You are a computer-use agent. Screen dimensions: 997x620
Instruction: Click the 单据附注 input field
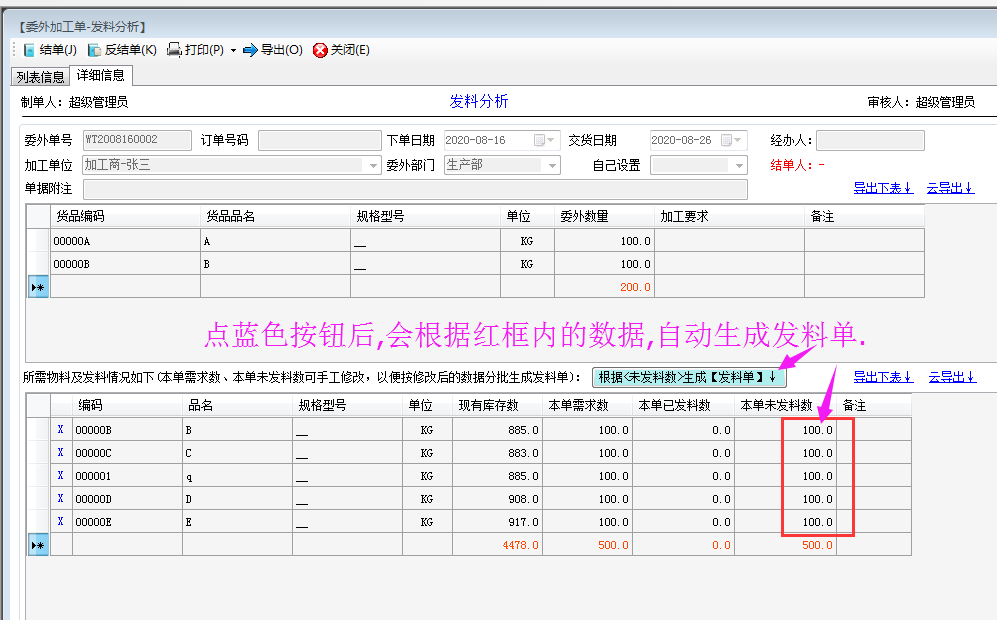click(415, 189)
